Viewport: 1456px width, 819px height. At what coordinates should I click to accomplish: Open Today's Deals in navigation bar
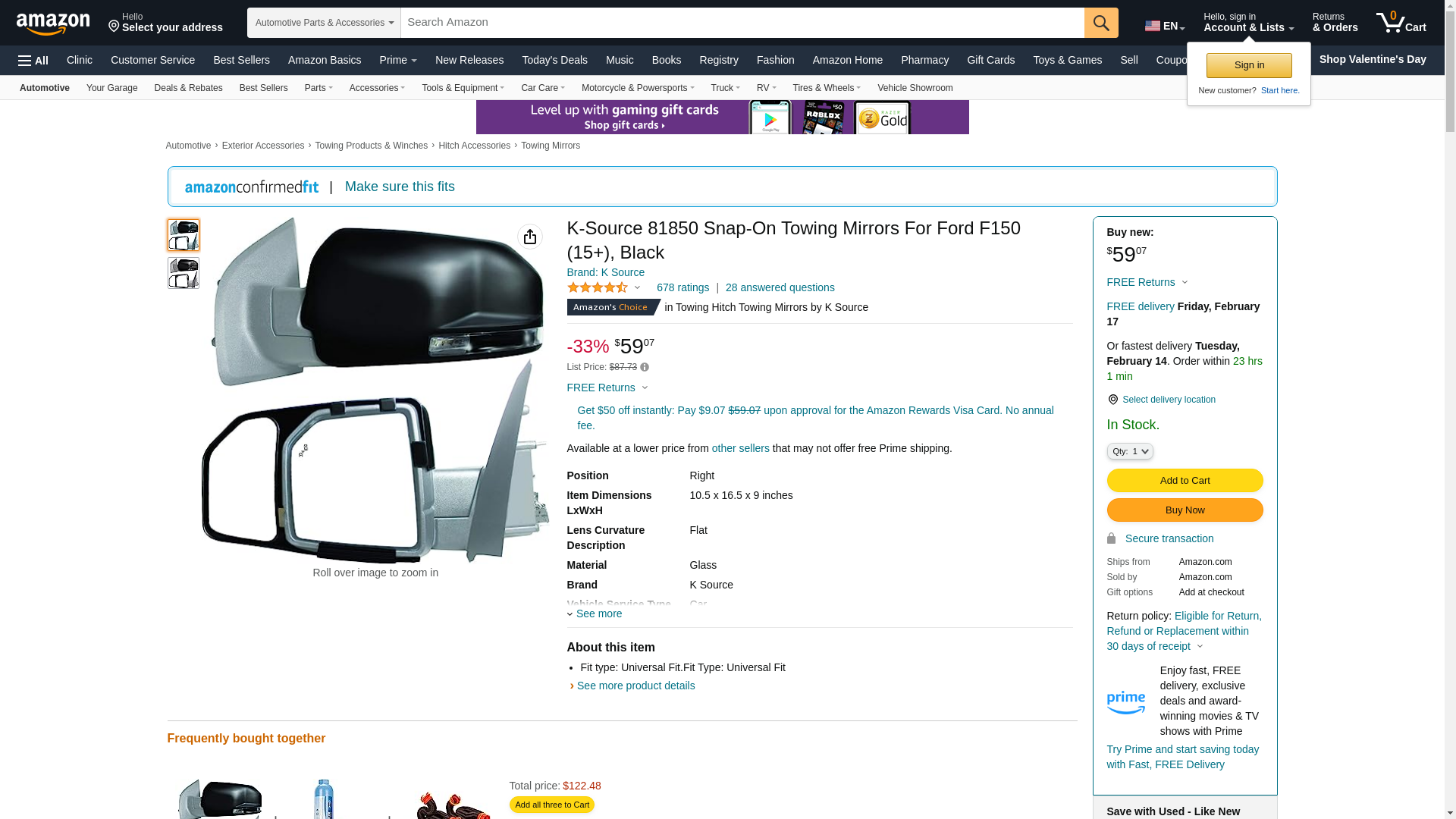(554, 60)
